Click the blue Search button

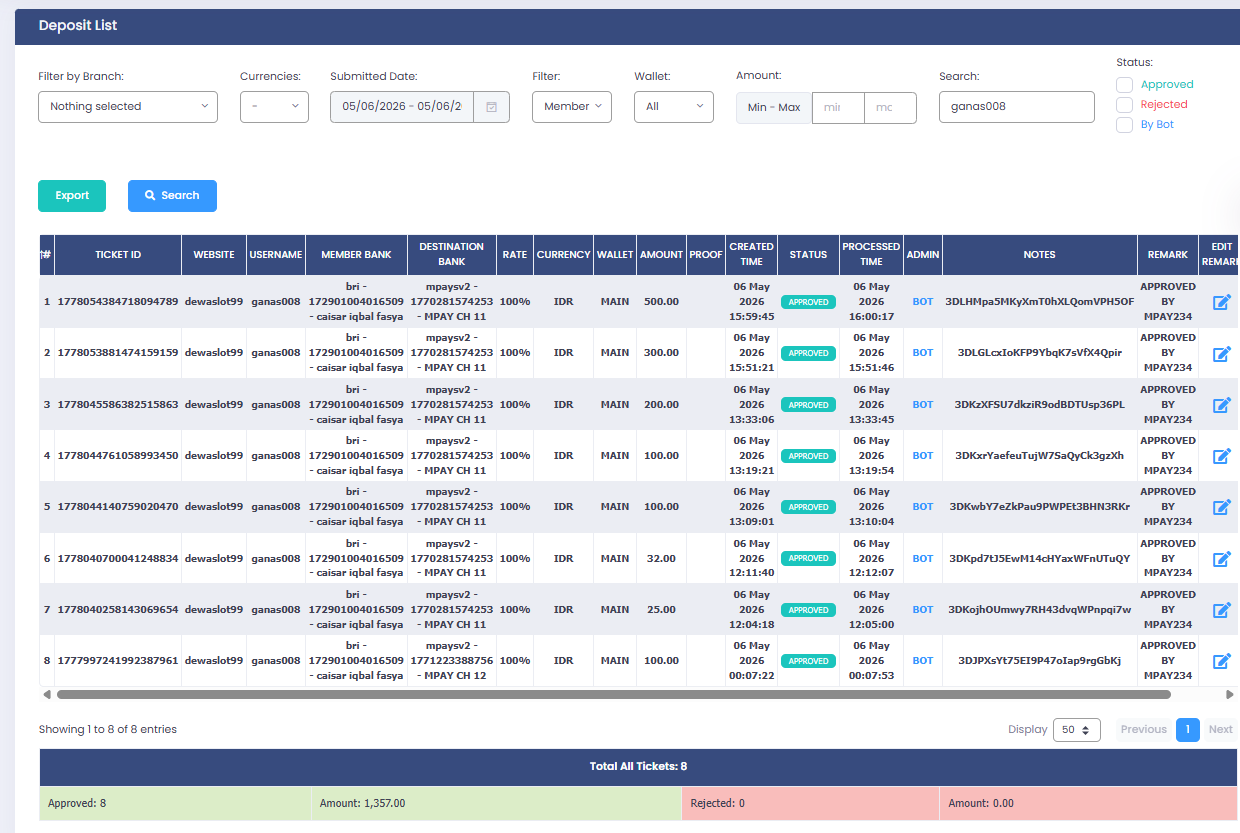click(x=172, y=196)
